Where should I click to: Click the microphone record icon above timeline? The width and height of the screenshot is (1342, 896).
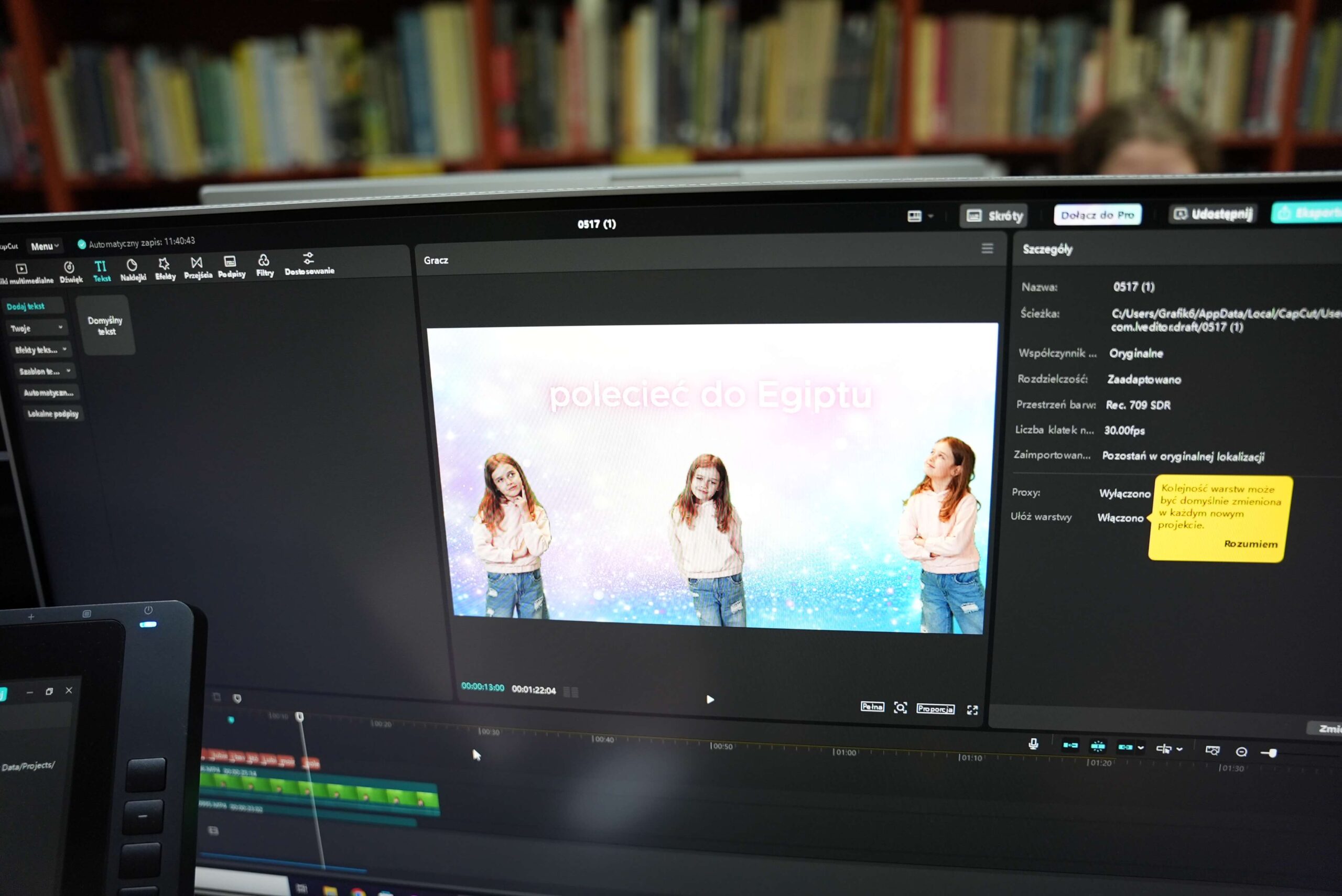click(1033, 744)
